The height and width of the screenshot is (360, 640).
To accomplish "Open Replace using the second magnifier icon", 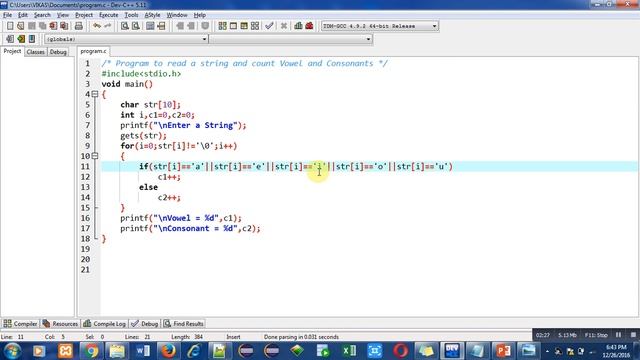I will (x=136, y=26).
